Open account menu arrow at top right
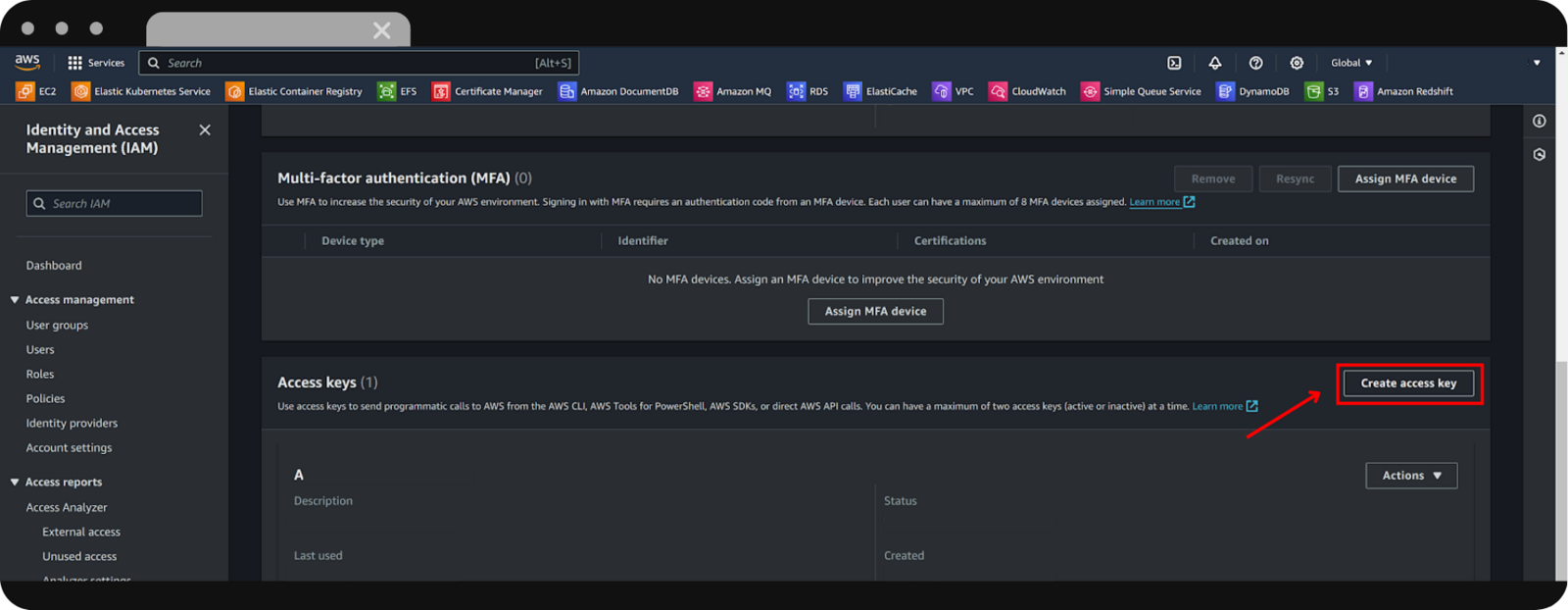This screenshot has height=610, width=1568. [x=1537, y=63]
